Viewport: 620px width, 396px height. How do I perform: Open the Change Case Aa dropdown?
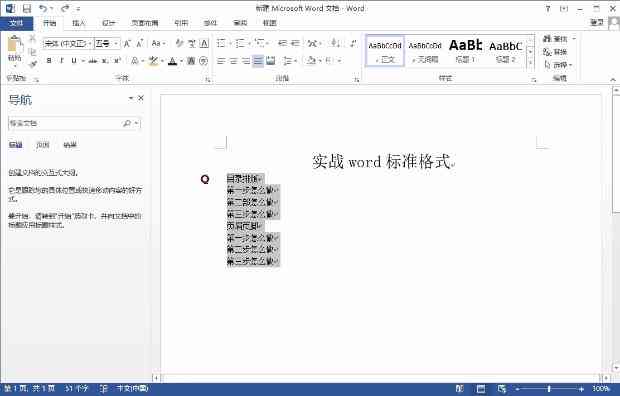coord(158,43)
